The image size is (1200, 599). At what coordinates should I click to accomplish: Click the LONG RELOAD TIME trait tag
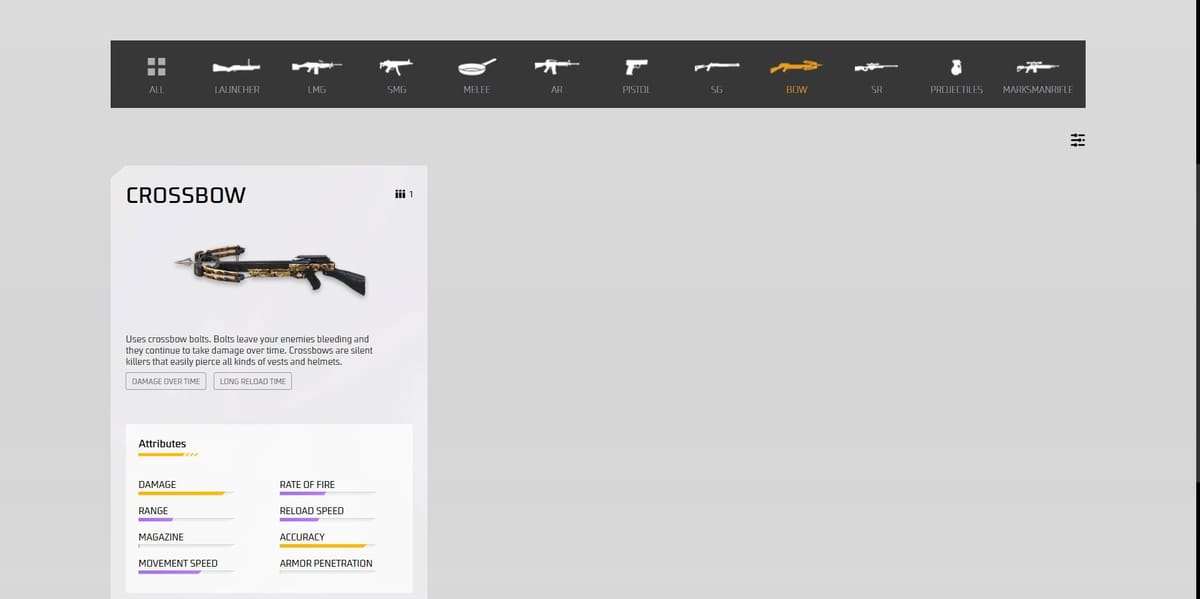pyautogui.click(x=252, y=381)
